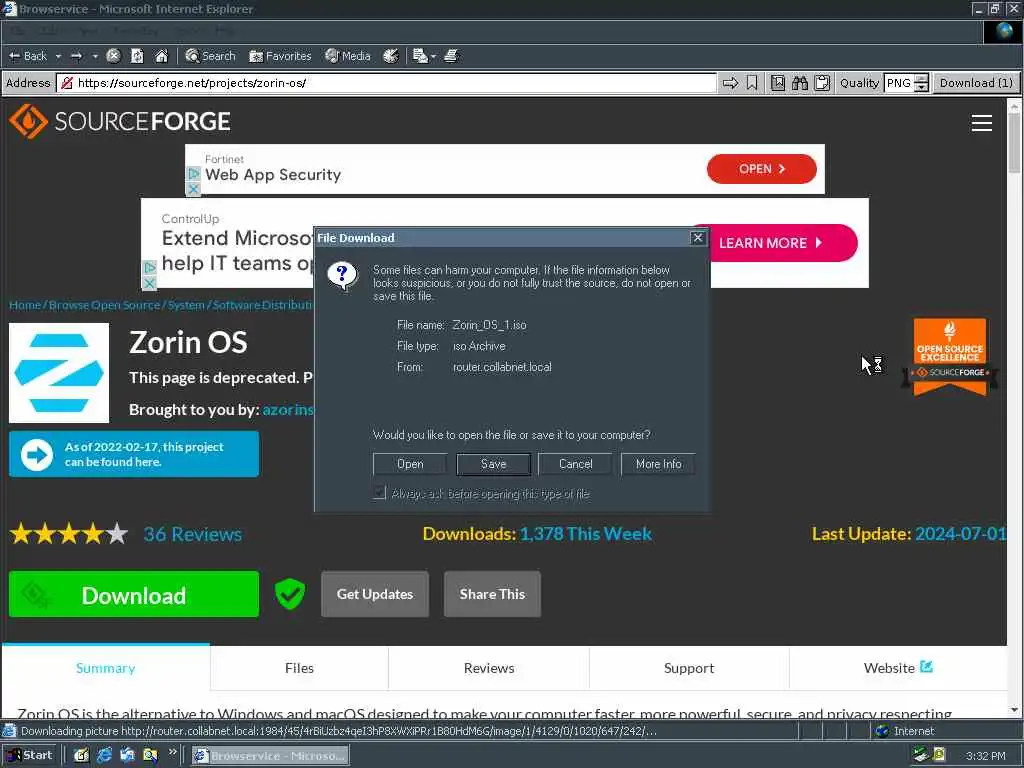Click the green shield checkmark icon
This screenshot has height=768, width=1024.
click(290, 594)
